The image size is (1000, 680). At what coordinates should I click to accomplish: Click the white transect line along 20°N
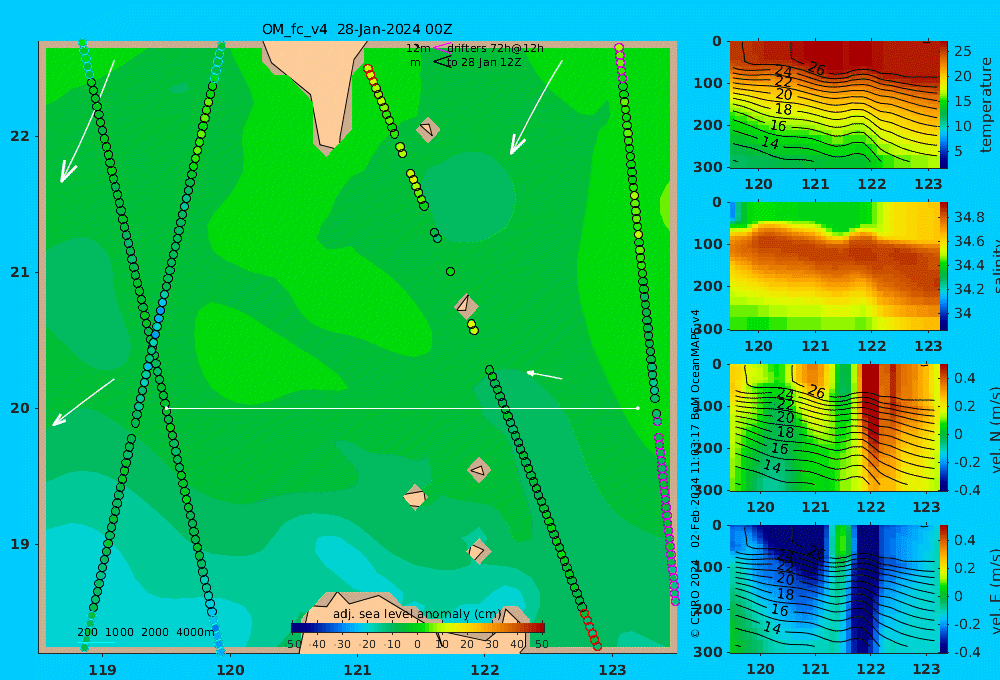(x=402, y=408)
